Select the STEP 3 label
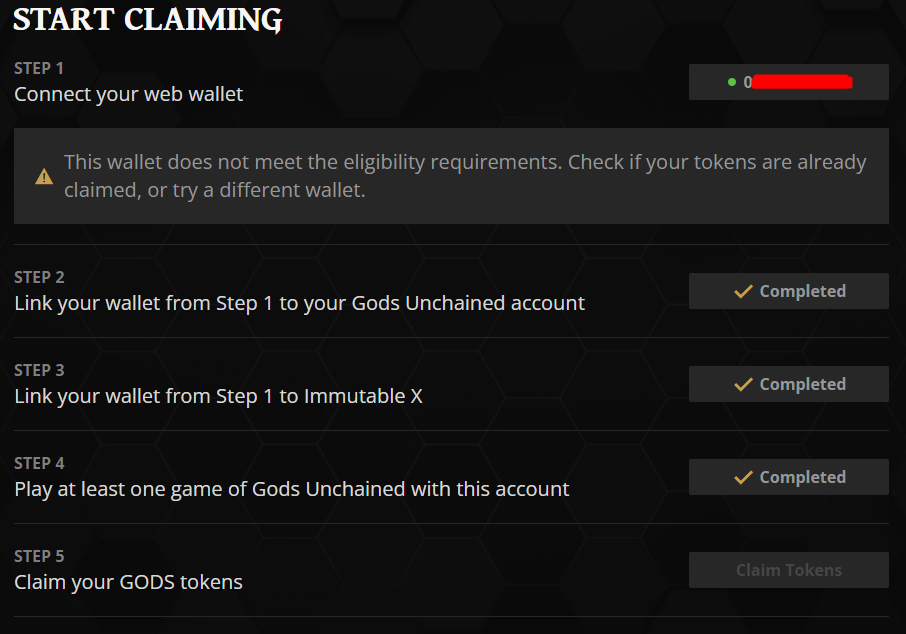Viewport: 906px width, 634px height. tap(39, 370)
